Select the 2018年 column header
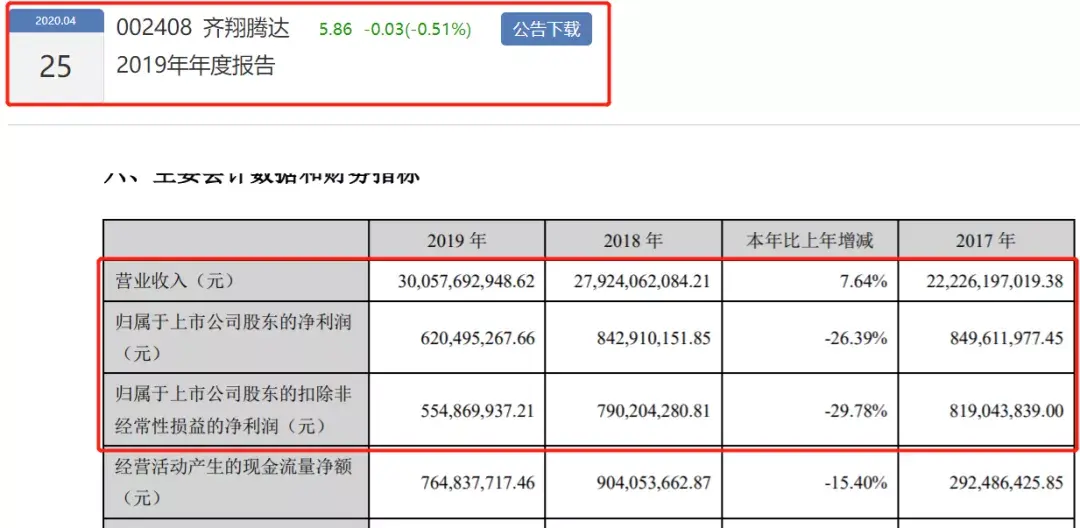Viewport: 1080px width, 528px height. [x=632, y=241]
